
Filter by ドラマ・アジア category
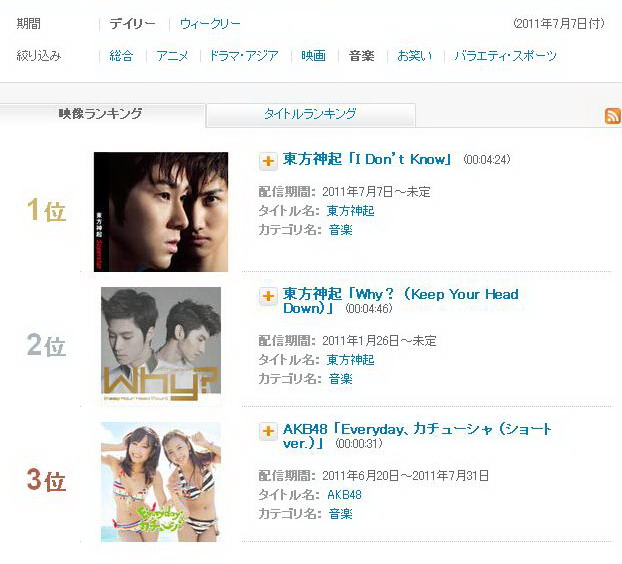pyautogui.click(x=244, y=56)
